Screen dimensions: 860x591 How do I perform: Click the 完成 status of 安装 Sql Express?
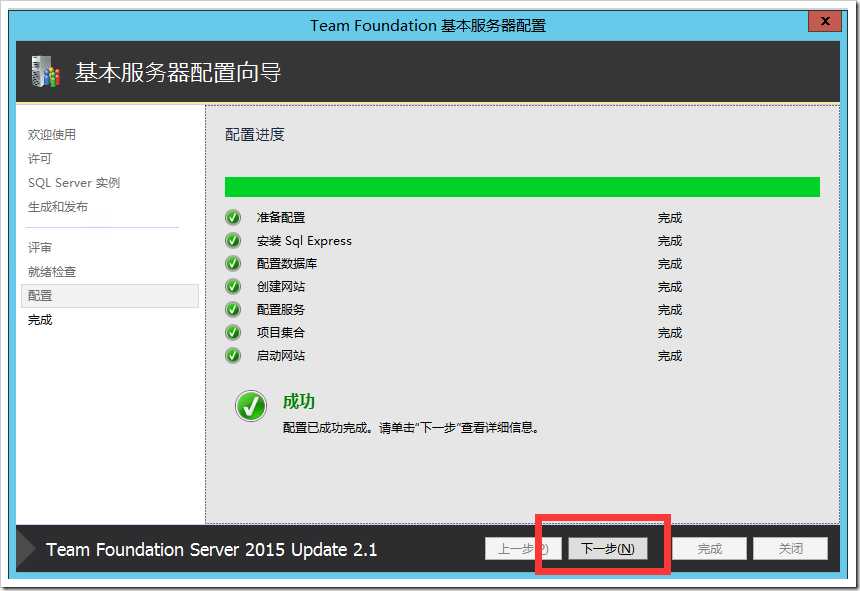point(670,241)
